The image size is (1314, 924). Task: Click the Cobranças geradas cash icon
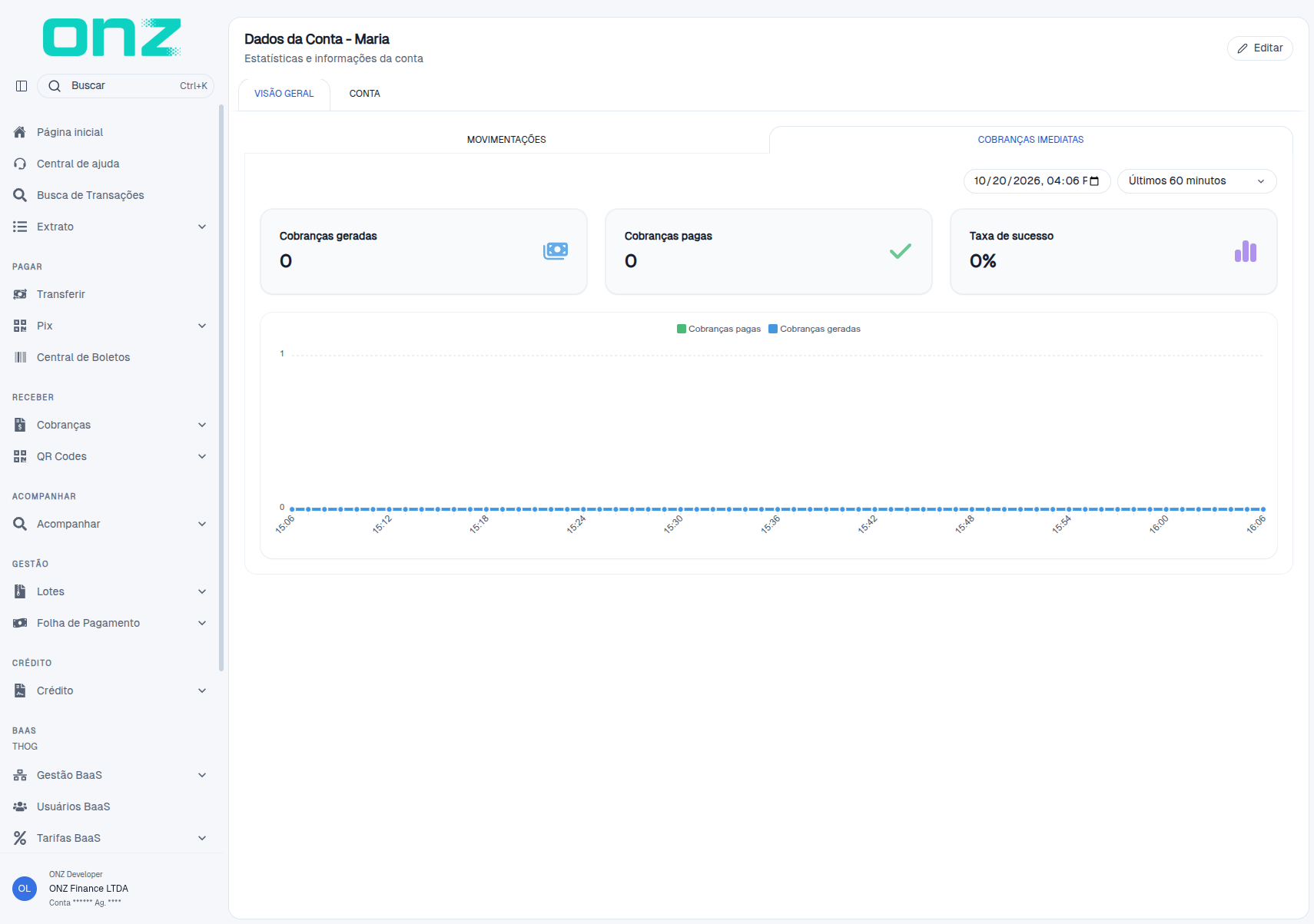[x=556, y=251]
